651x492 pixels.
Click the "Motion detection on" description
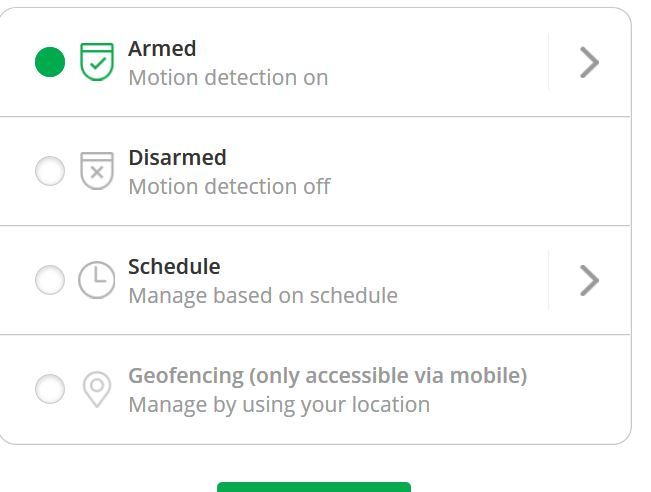point(228,78)
